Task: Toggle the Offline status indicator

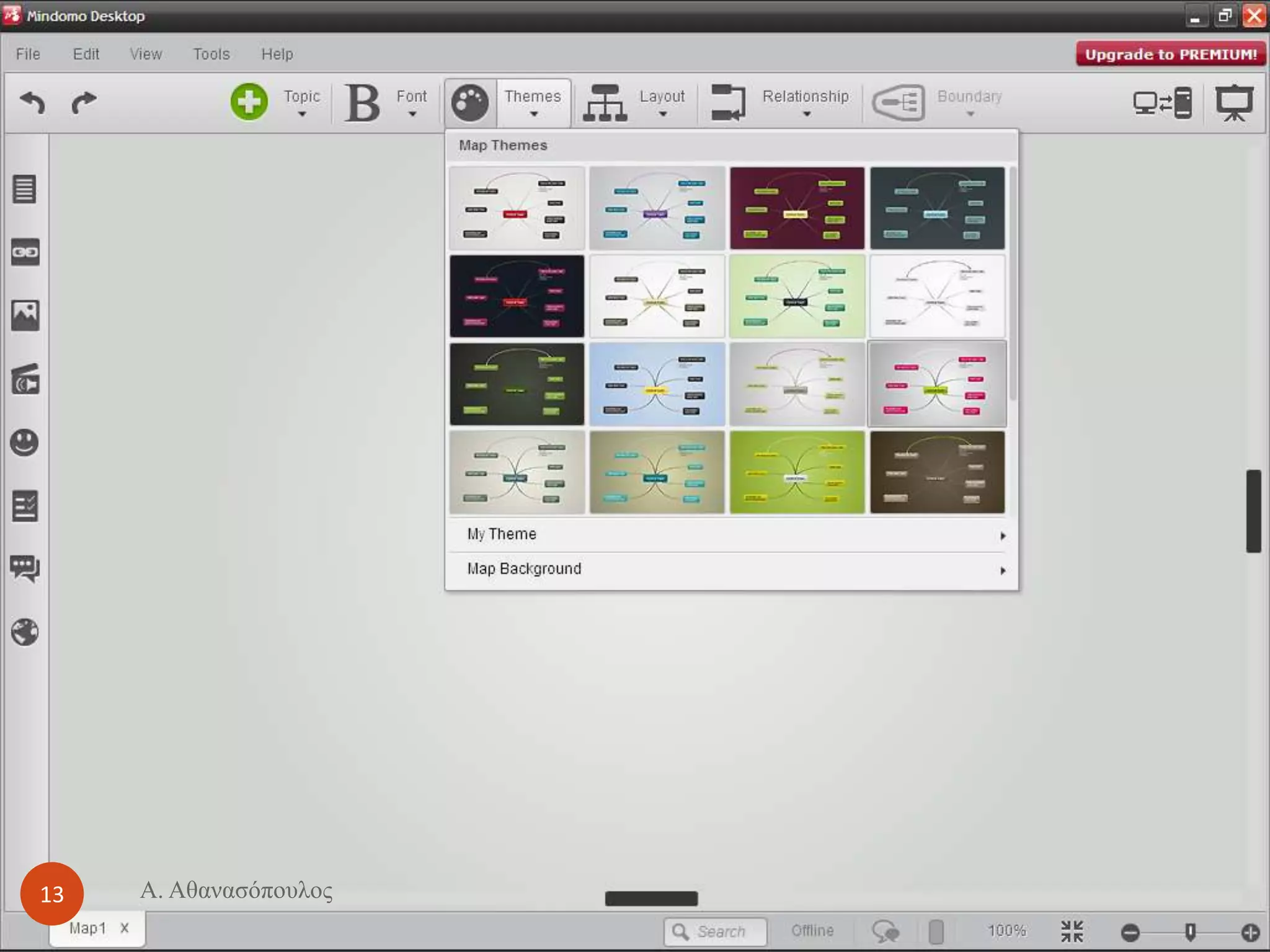Action: coord(812,931)
